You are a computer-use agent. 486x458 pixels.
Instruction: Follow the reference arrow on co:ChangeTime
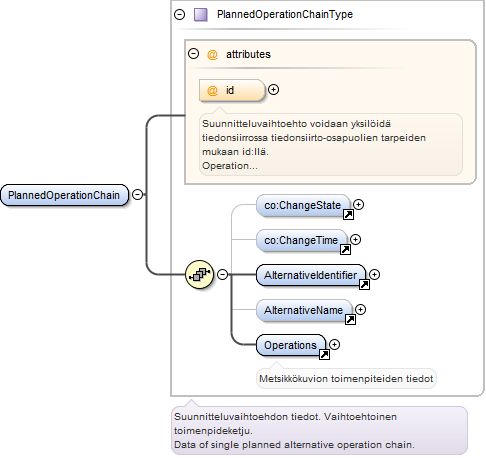coord(345,249)
